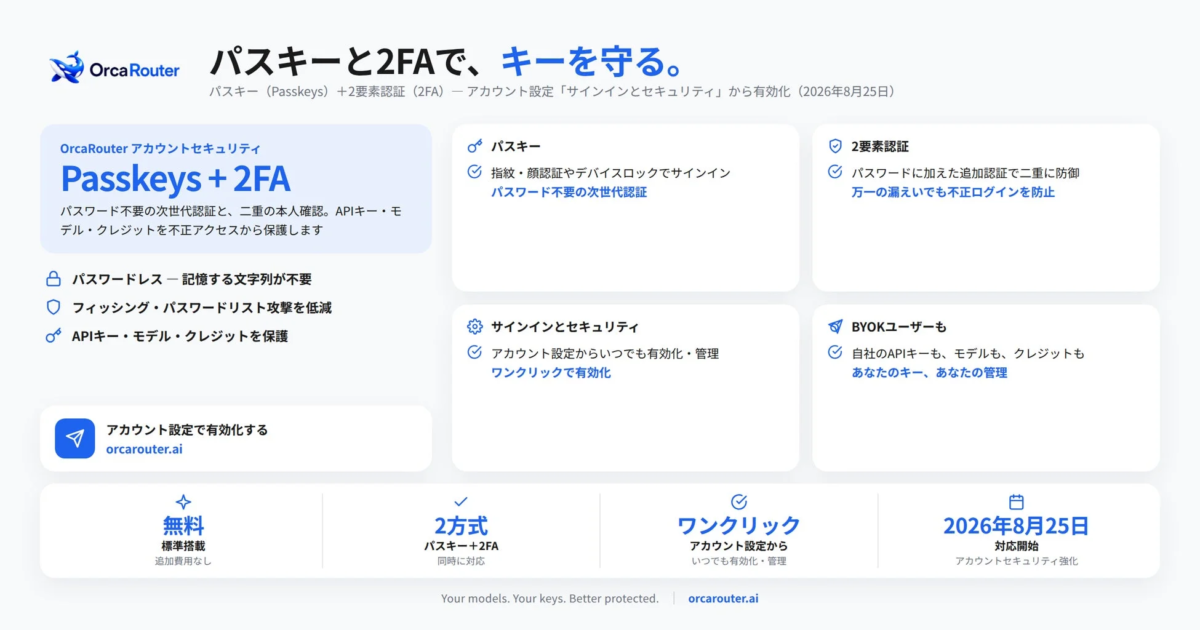Click the OrcaRouter wordmark text
Image resolution: width=1200 pixels, height=630 pixels.
135,70
